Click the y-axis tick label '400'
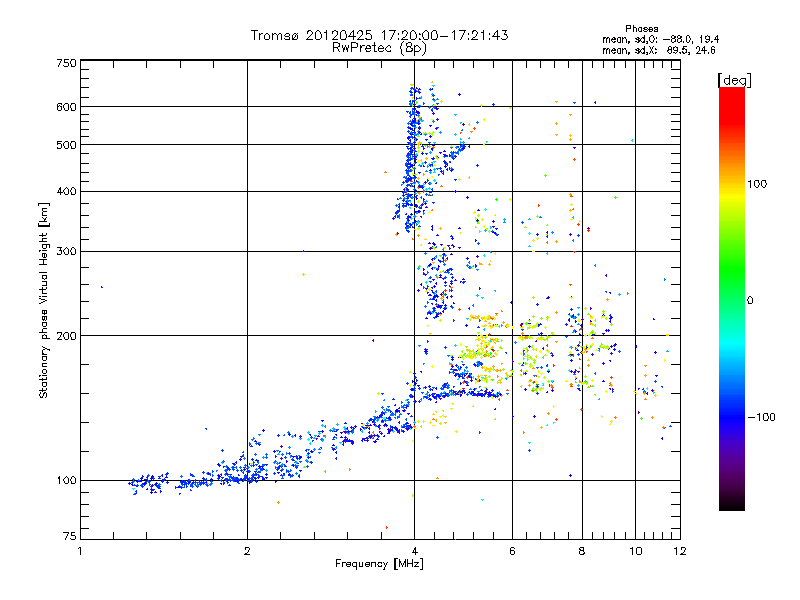The image size is (800, 600). tap(67, 192)
